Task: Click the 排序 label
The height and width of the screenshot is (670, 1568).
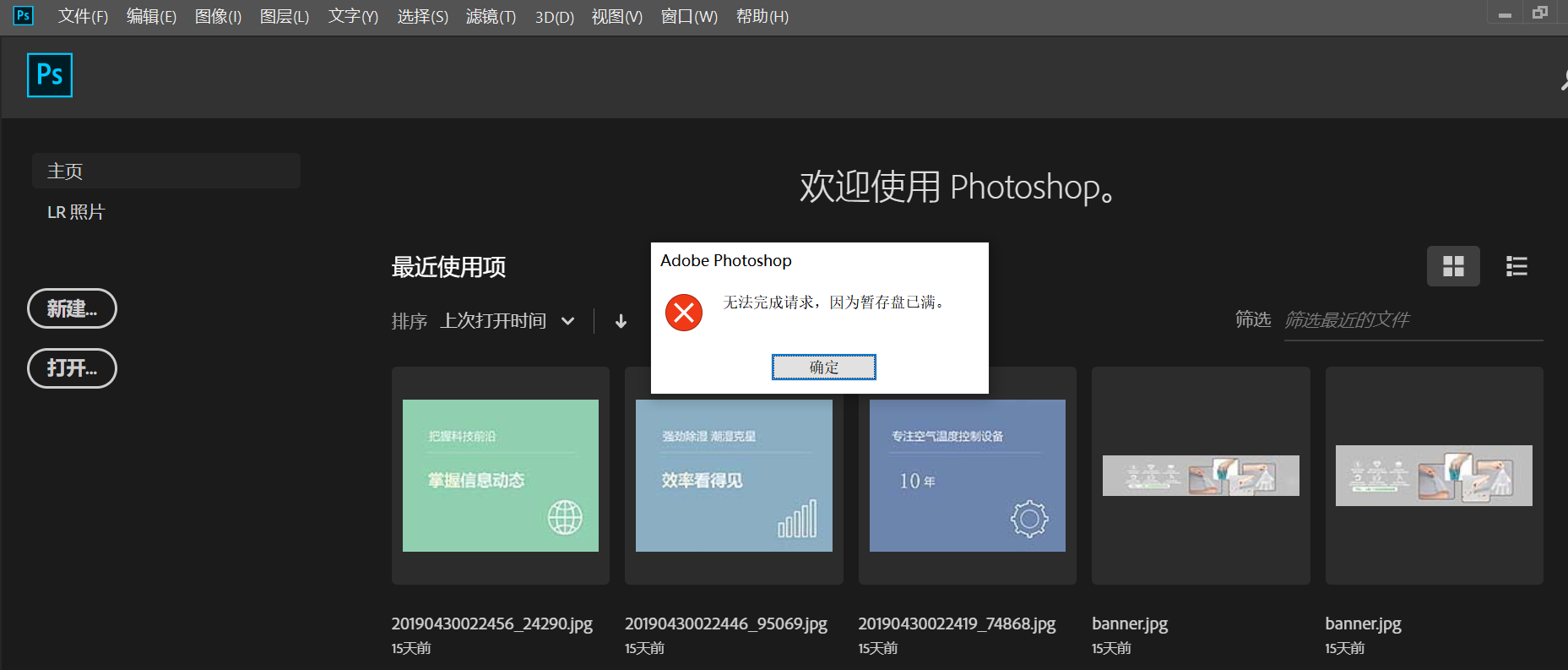Action: [410, 321]
